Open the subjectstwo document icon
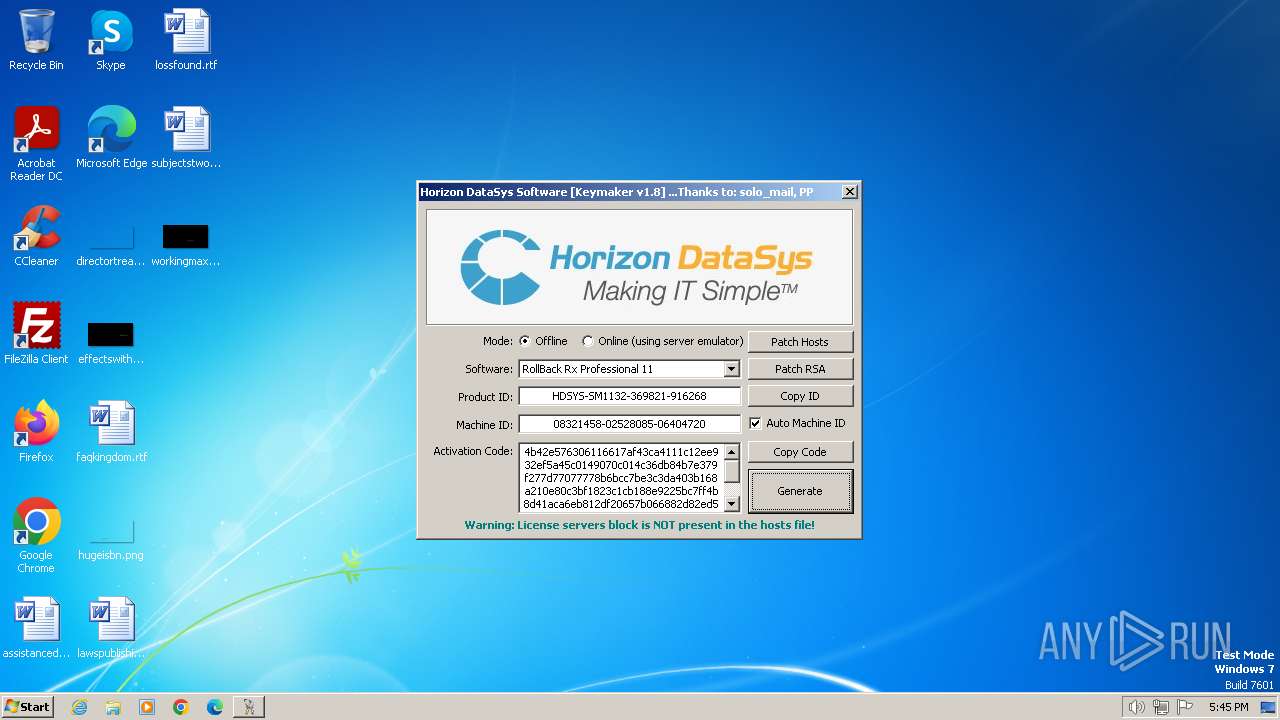The height and width of the screenshot is (720, 1280). tap(186, 137)
